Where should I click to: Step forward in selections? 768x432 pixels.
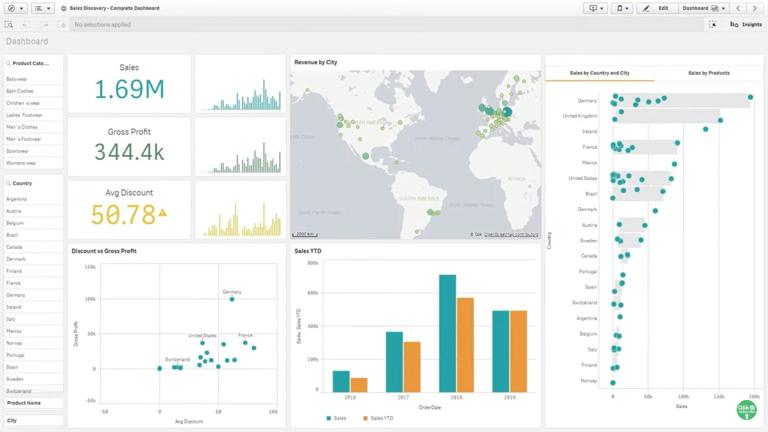tap(45, 24)
